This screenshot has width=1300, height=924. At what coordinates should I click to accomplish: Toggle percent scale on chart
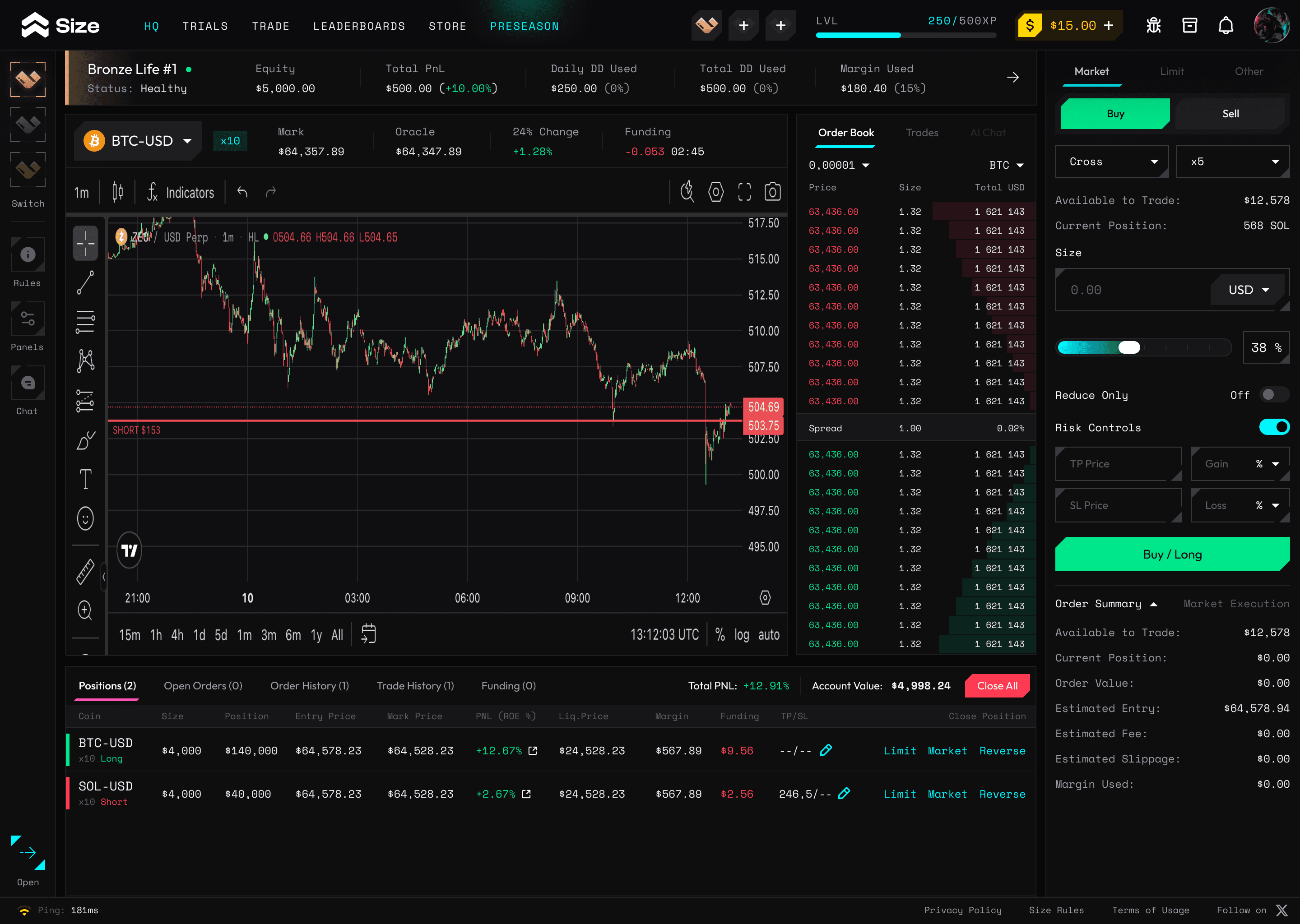[x=720, y=634]
